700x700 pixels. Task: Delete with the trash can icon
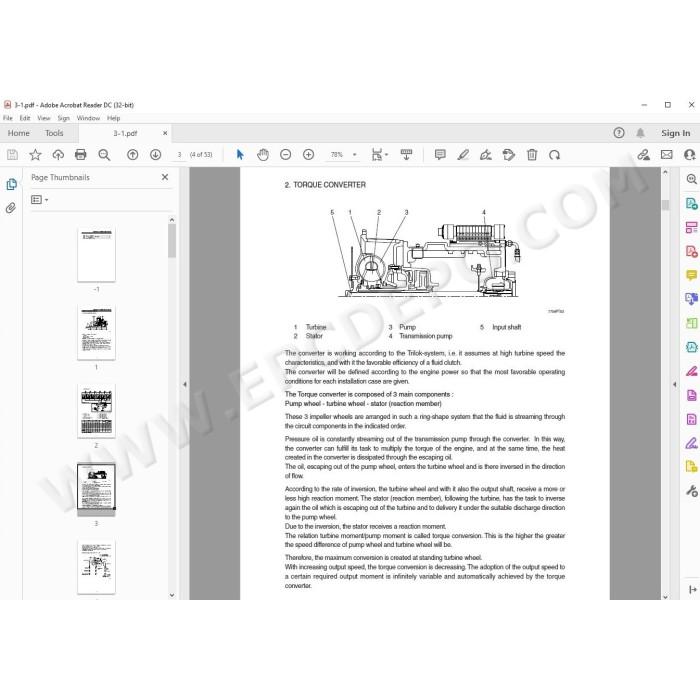pyautogui.click(x=532, y=155)
